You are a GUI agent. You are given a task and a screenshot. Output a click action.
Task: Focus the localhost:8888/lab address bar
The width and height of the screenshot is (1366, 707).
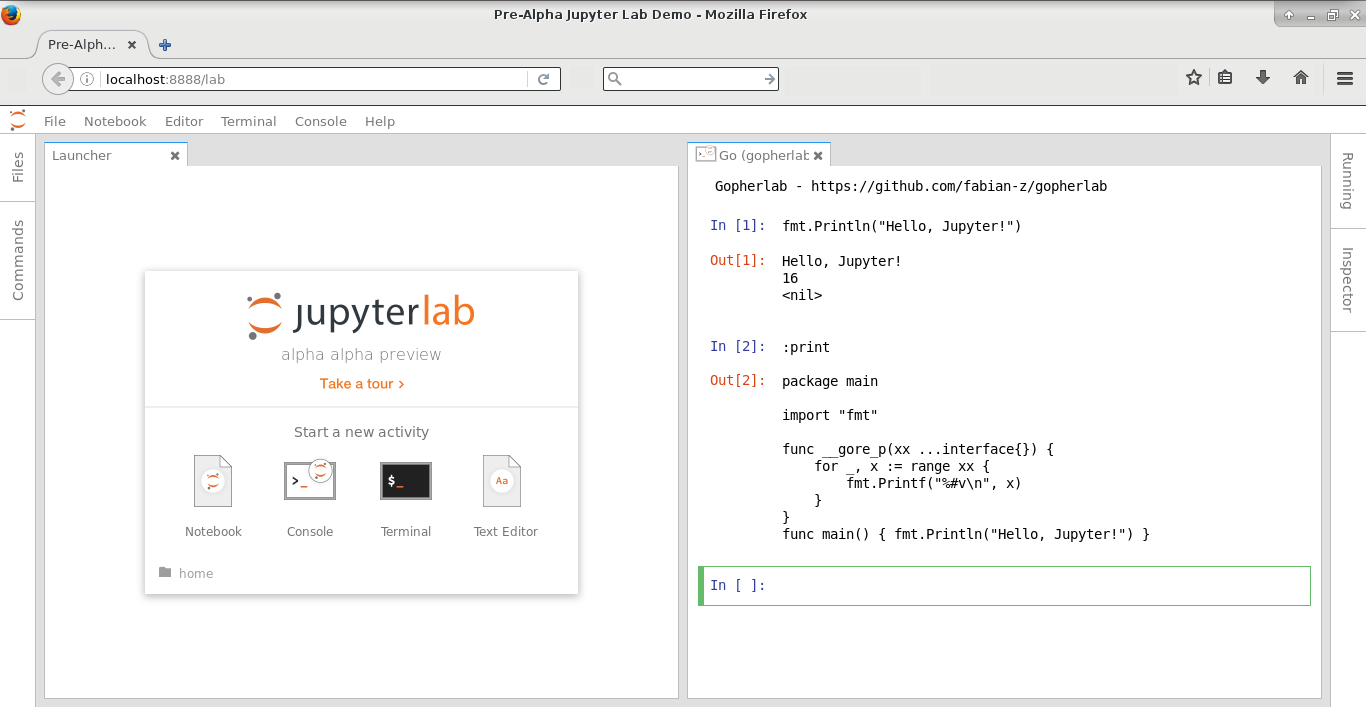(x=315, y=79)
